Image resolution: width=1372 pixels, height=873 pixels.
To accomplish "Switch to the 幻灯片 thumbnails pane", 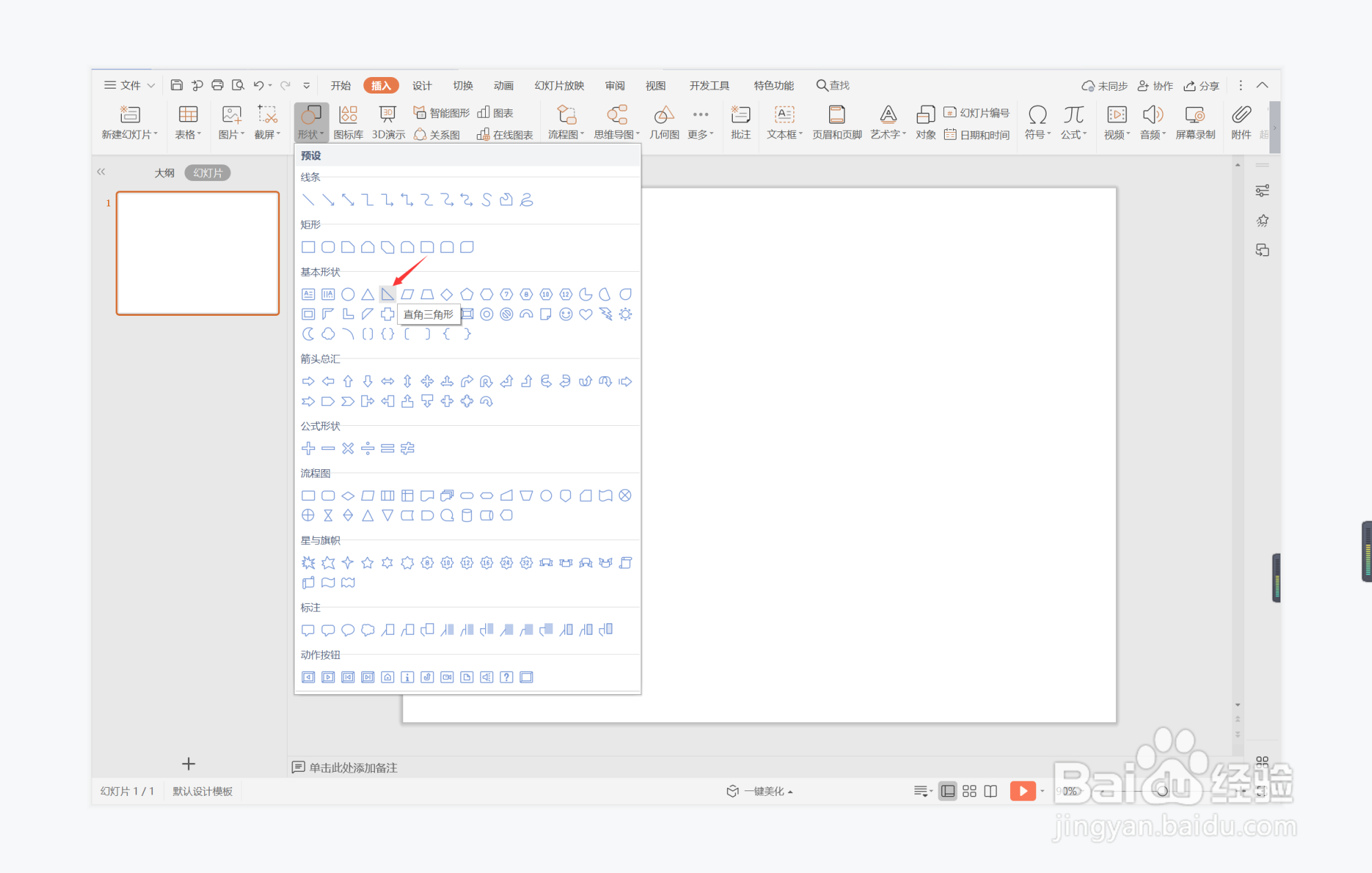I will (208, 173).
